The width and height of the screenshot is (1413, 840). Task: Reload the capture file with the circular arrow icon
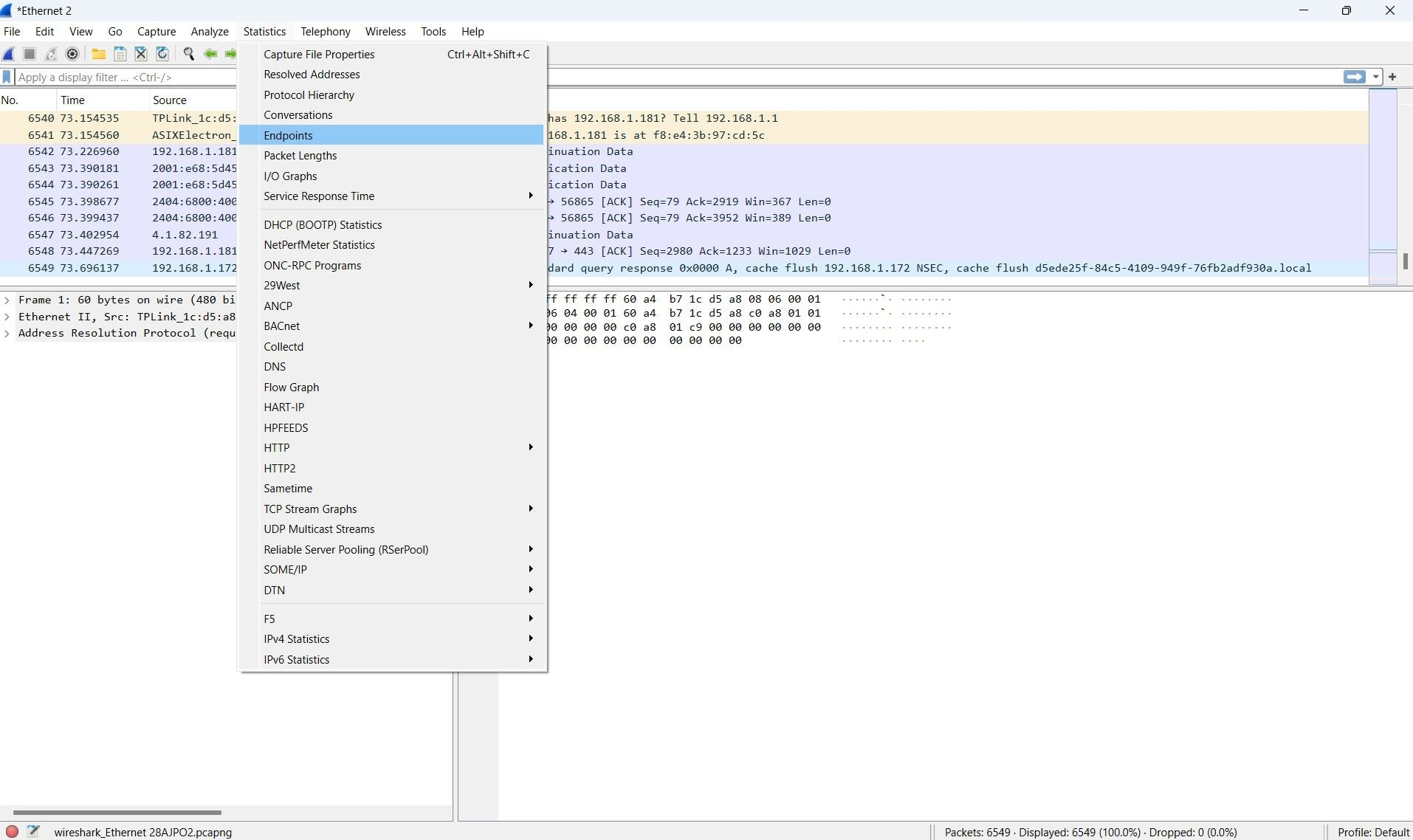pos(162,54)
